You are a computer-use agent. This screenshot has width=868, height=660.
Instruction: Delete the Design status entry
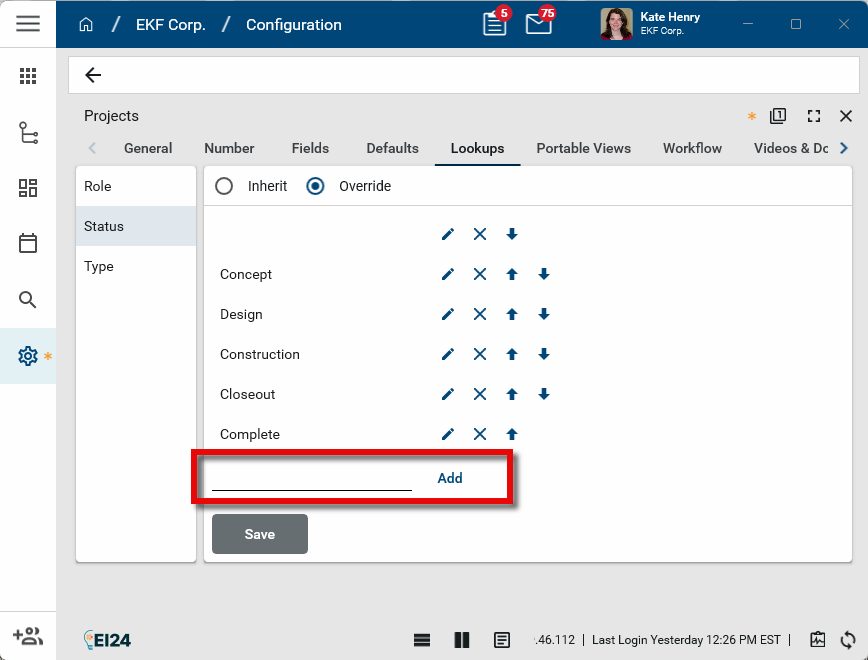tap(480, 314)
